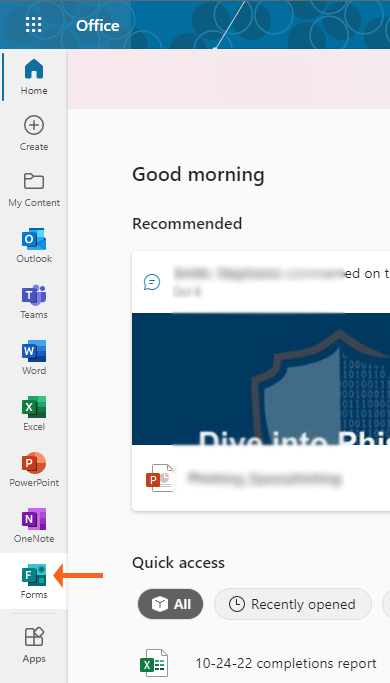Click the Good morning greeting text
This screenshot has width=390, height=683.
(198, 175)
